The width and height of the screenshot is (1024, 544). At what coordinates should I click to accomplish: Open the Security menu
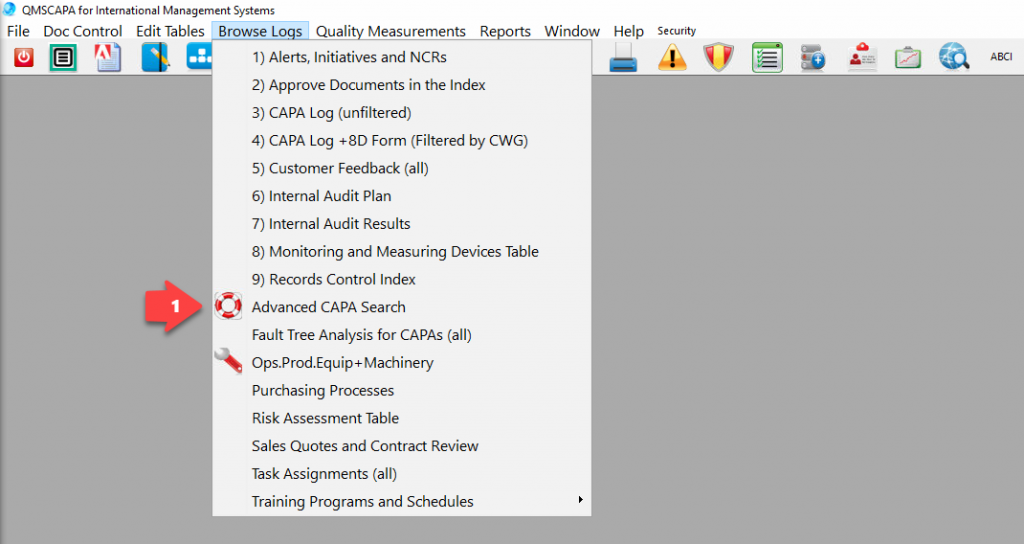click(677, 31)
